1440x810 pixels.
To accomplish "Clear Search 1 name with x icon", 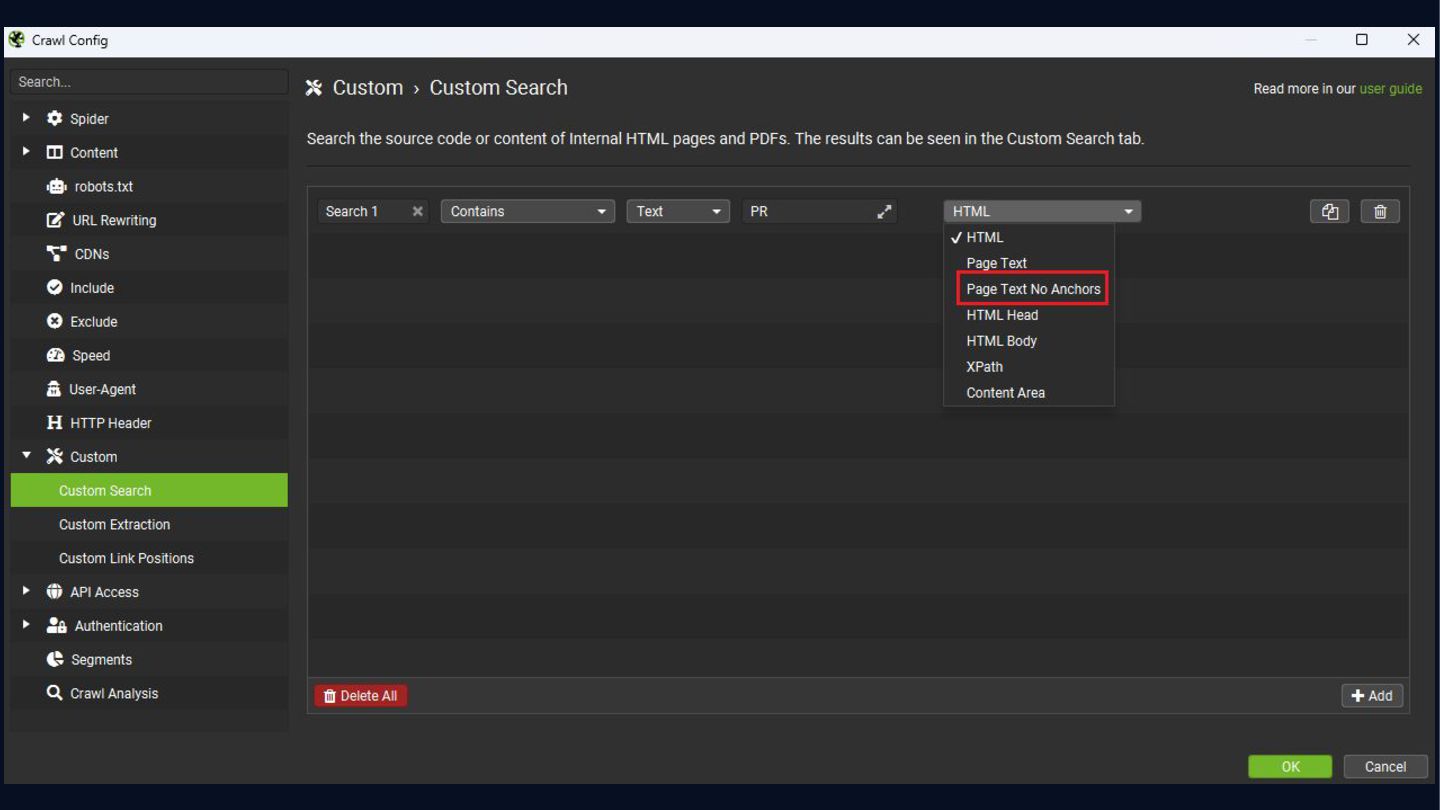I will tap(418, 211).
